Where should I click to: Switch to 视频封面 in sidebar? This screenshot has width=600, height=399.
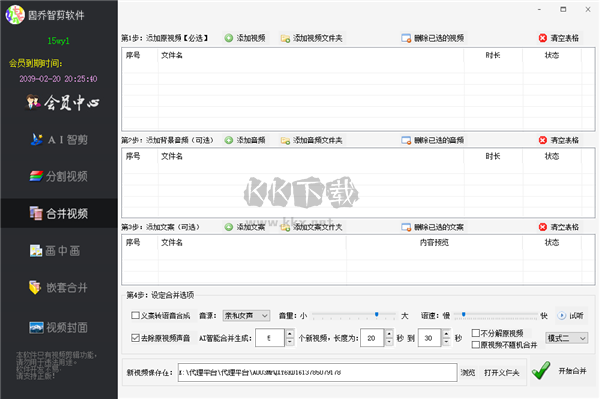coord(58,327)
